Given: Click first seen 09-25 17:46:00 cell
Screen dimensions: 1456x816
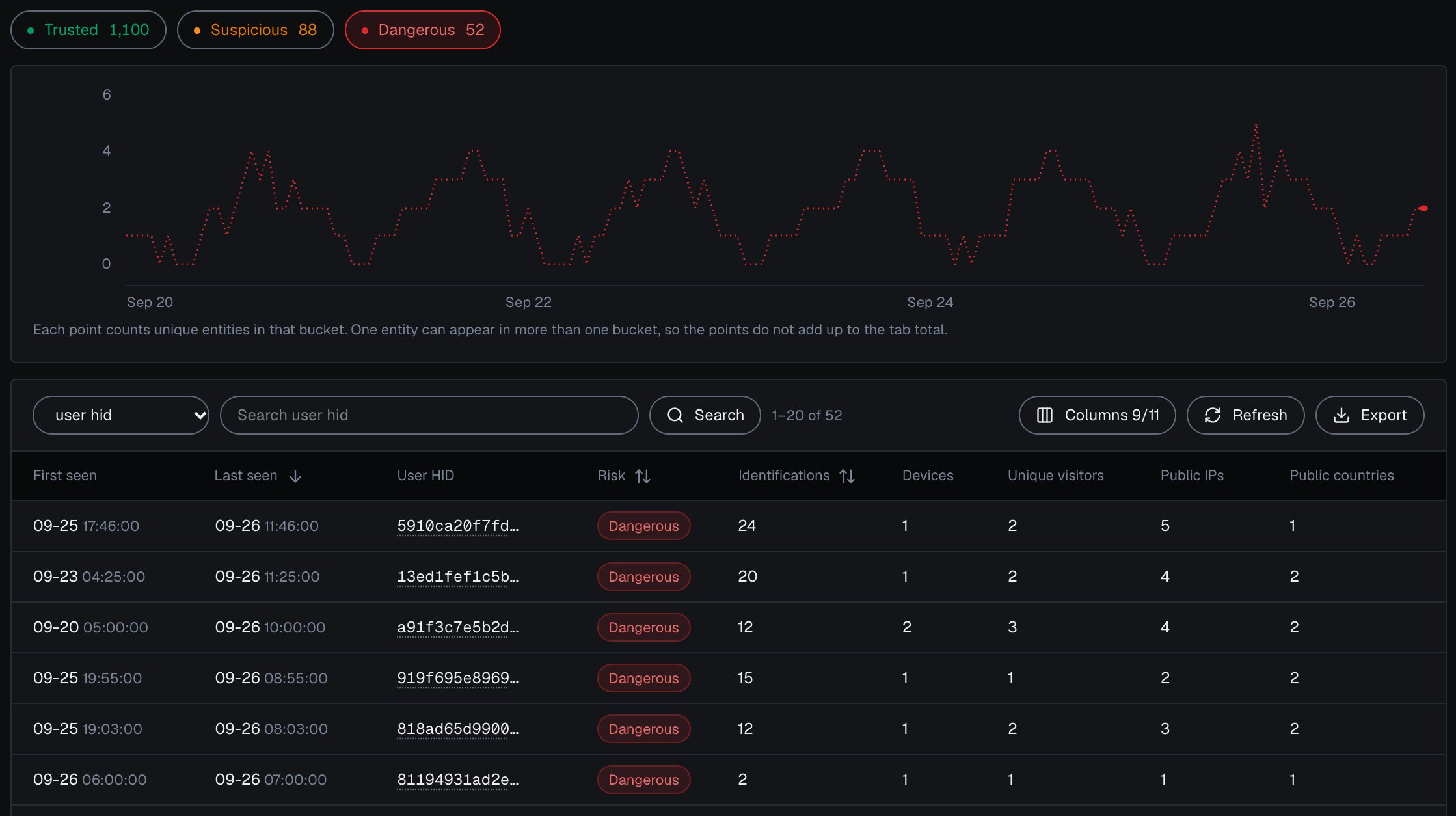Looking at the screenshot, I should (86, 526).
